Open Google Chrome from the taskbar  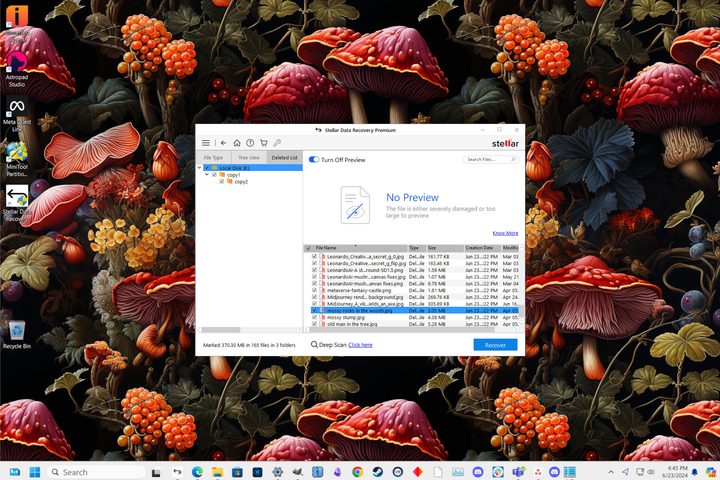pos(357,472)
